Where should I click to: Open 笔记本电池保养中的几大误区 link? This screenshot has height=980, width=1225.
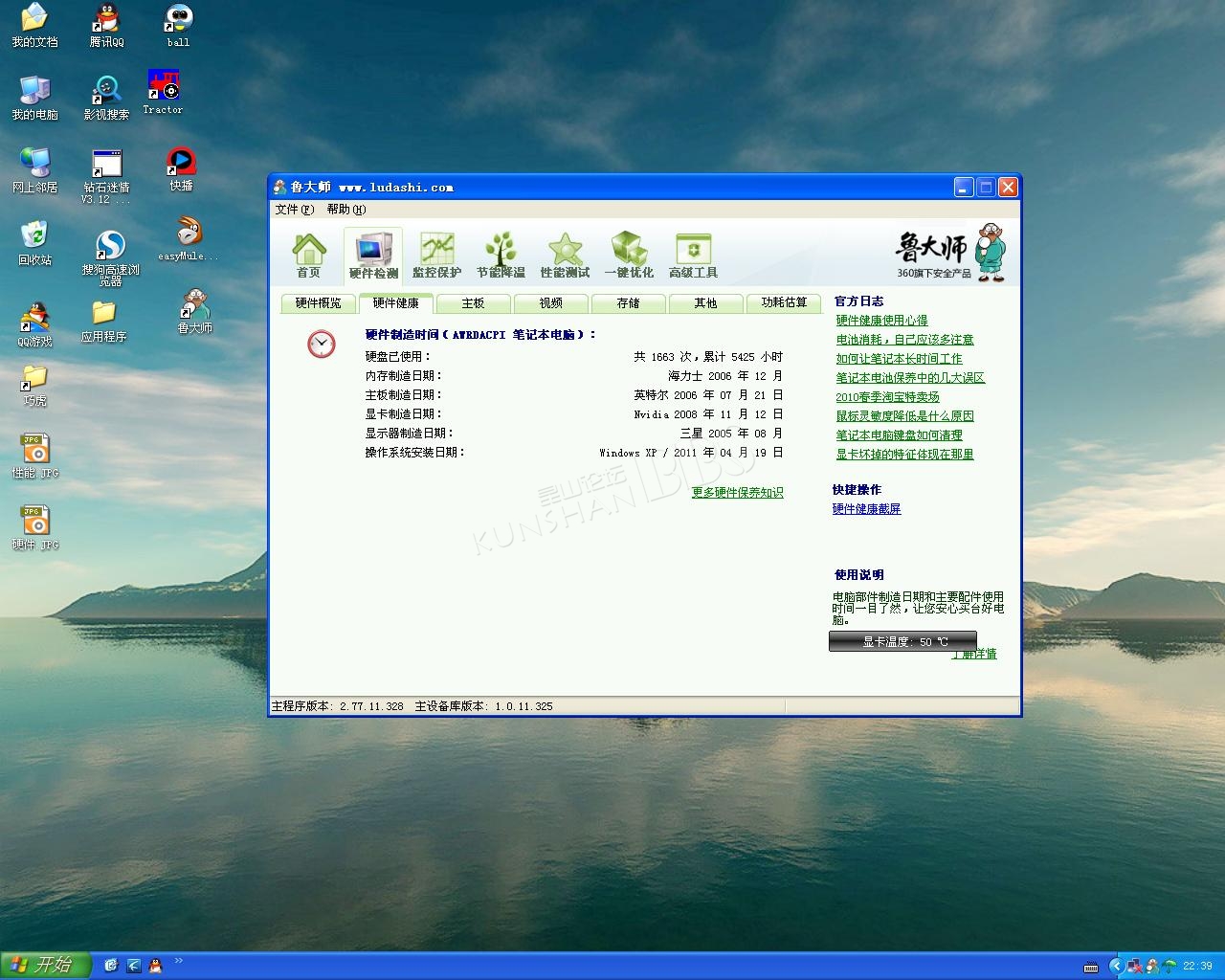910,378
